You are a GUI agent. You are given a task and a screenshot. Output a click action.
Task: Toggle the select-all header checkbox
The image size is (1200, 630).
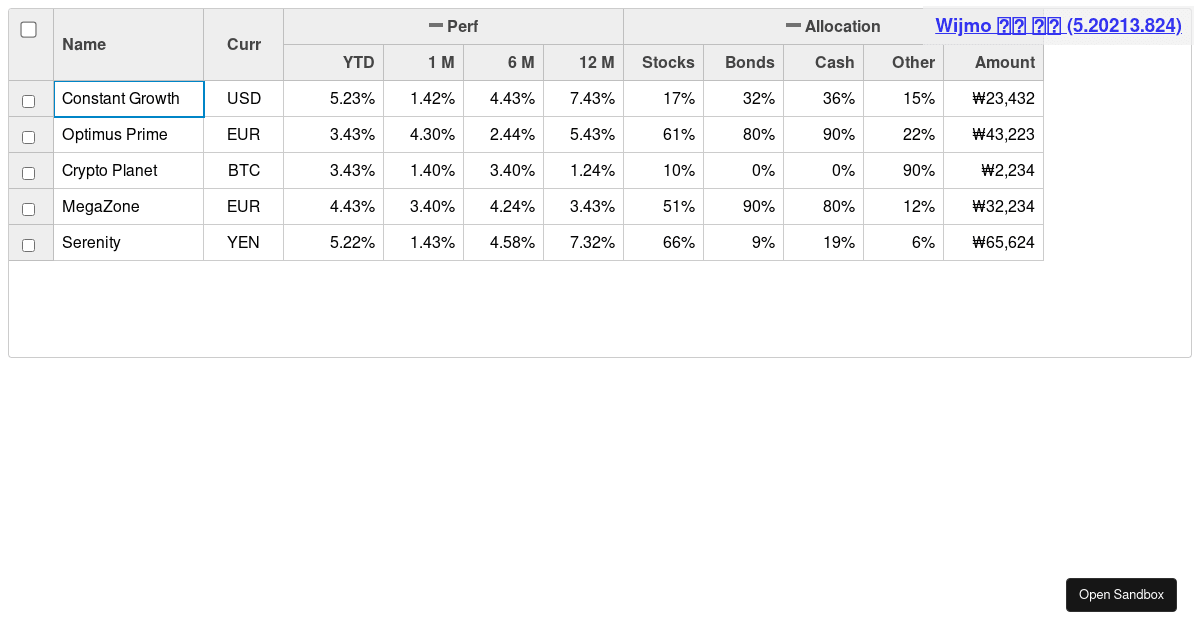point(29,30)
